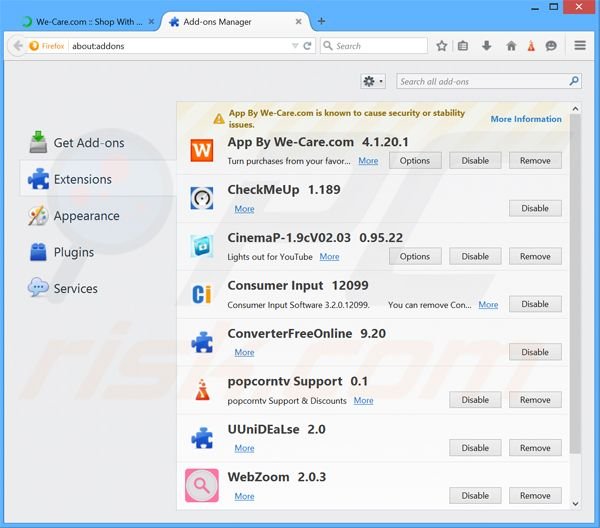This screenshot has height=528, width=600.
Task: Disable ConverterFreeOnline
Action: [535, 352]
